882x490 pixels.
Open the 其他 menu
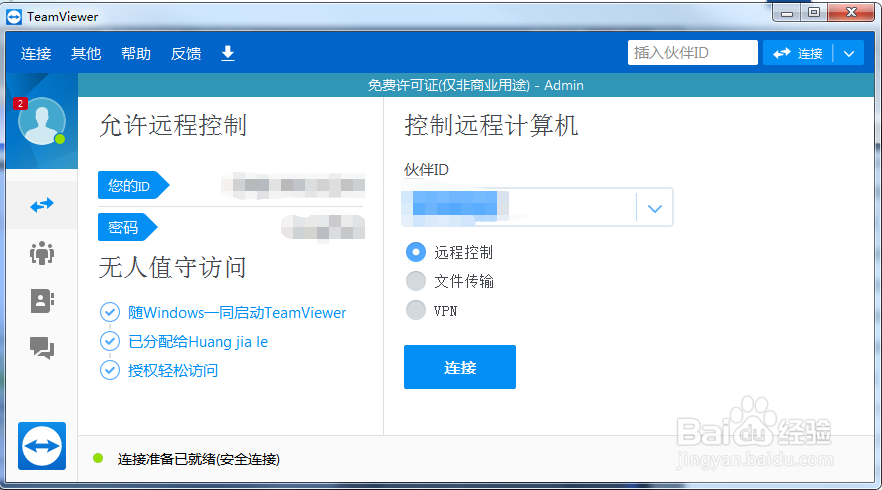click(x=86, y=53)
